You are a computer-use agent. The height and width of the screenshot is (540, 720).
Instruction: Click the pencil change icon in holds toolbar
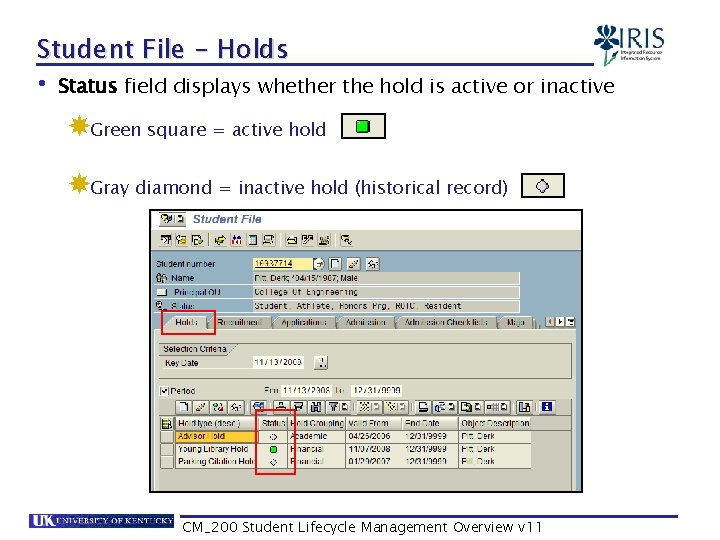[201, 407]
